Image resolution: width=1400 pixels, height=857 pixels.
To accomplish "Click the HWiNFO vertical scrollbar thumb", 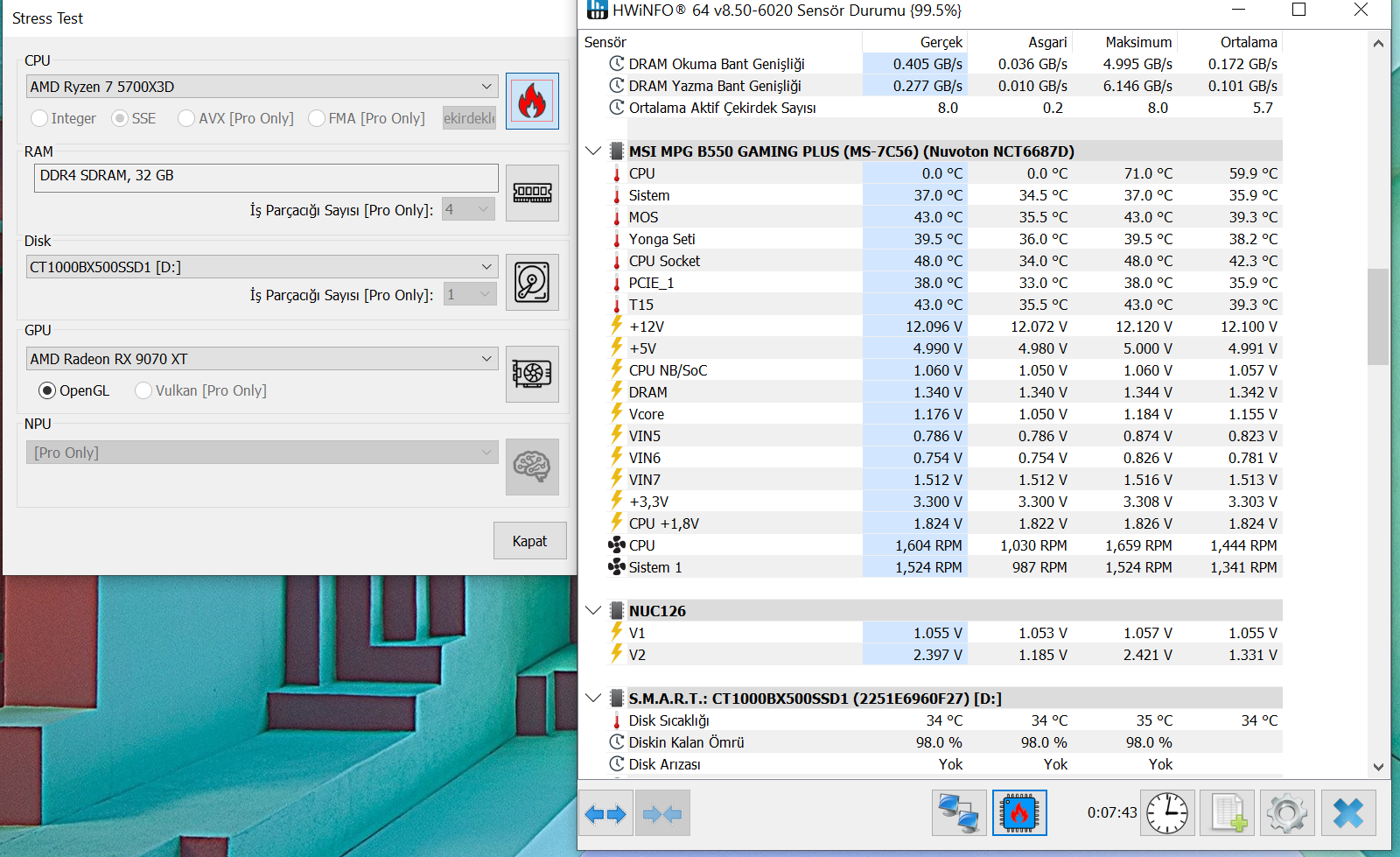I will pos(1378,316).
